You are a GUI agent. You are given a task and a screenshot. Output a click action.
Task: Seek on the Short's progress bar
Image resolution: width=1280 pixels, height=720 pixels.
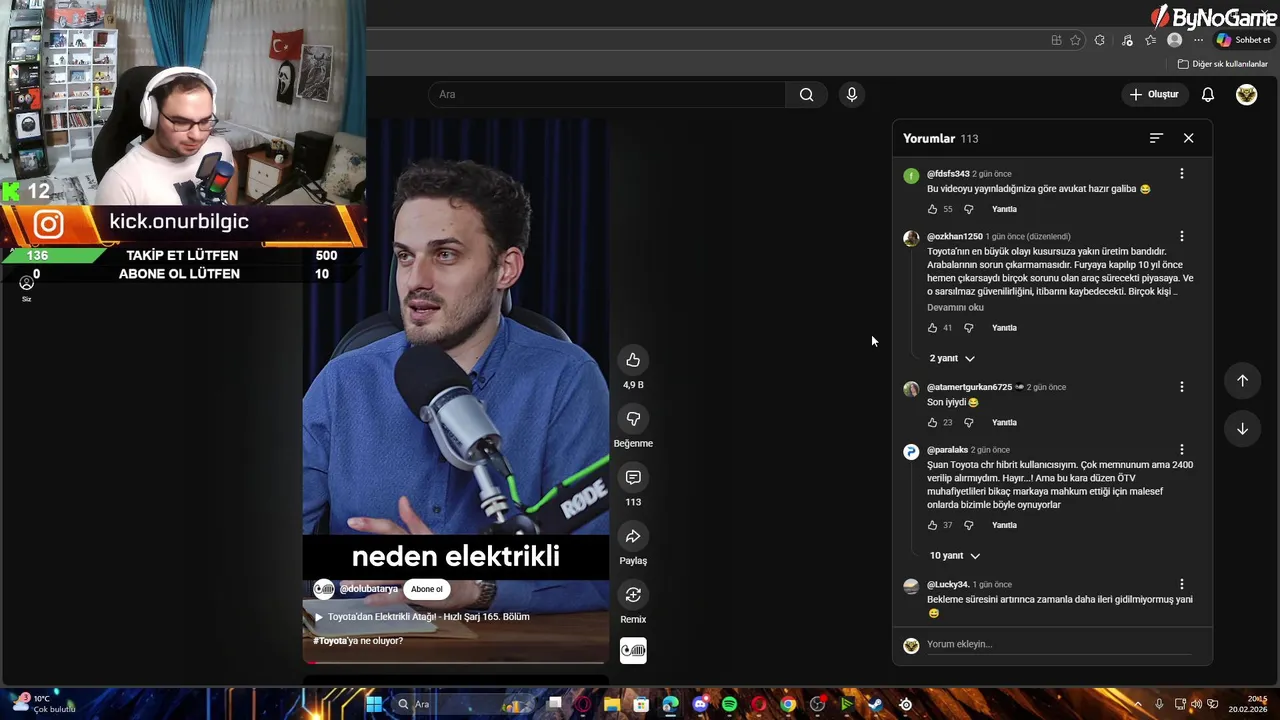[x=456, y=662]
